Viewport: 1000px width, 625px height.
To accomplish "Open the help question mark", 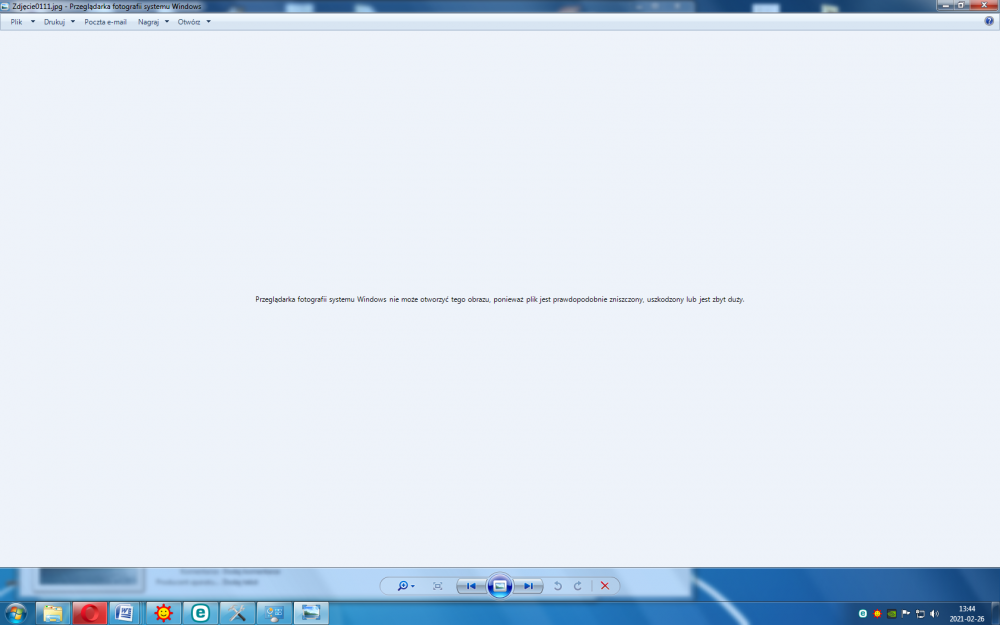I will coord(991,21).
